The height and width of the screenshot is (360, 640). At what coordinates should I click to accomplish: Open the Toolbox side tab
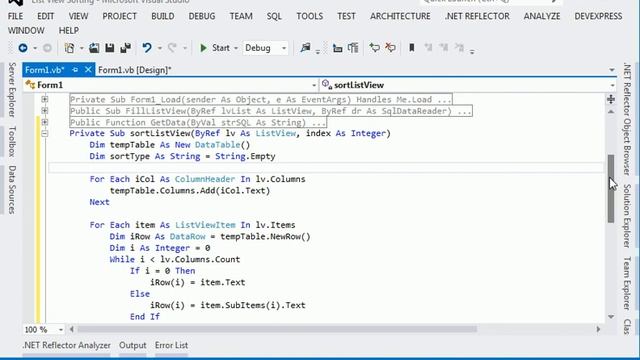click(x=12, y=142)
